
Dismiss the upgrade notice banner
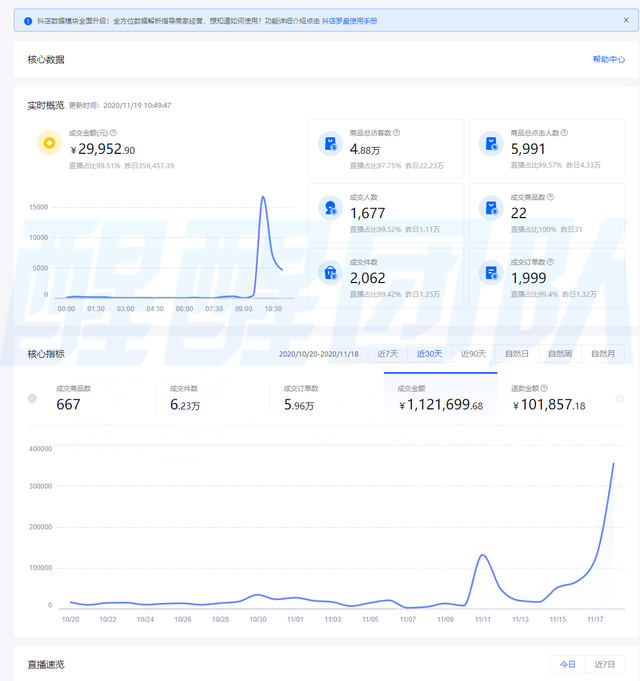(626, 20)
